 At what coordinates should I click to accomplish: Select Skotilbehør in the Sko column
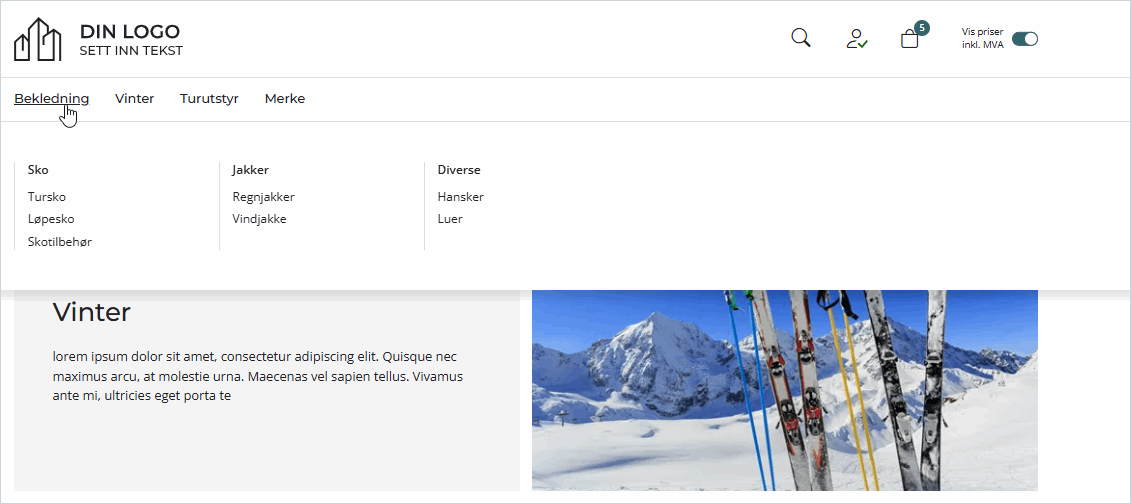click(60, 242)
